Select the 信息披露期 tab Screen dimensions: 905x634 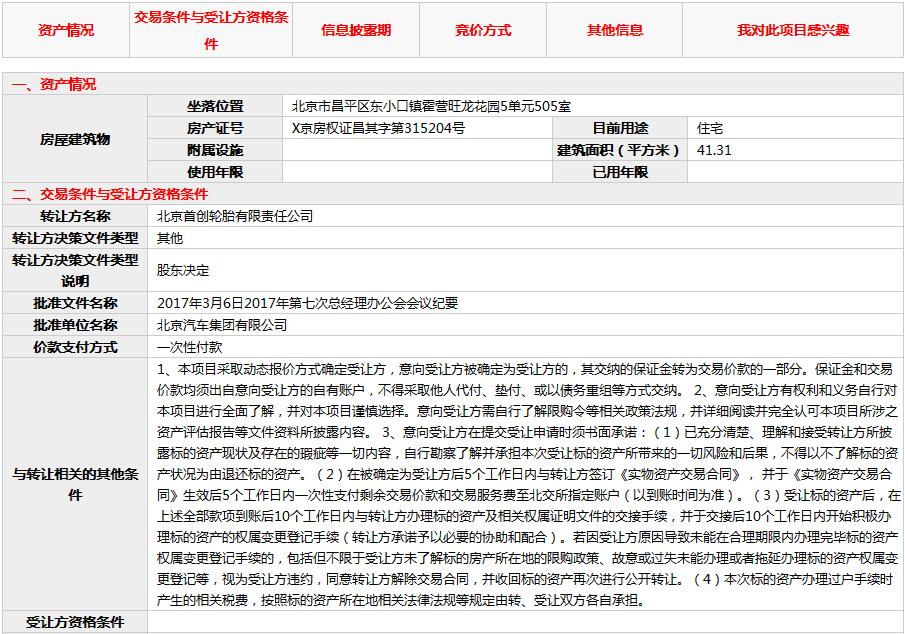[x=356, y=30]
